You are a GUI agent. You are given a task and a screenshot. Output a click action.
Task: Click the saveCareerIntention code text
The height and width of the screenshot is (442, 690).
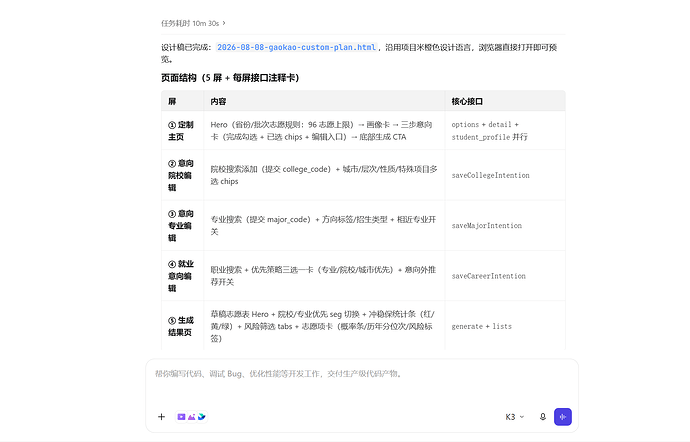click(488, 276)
